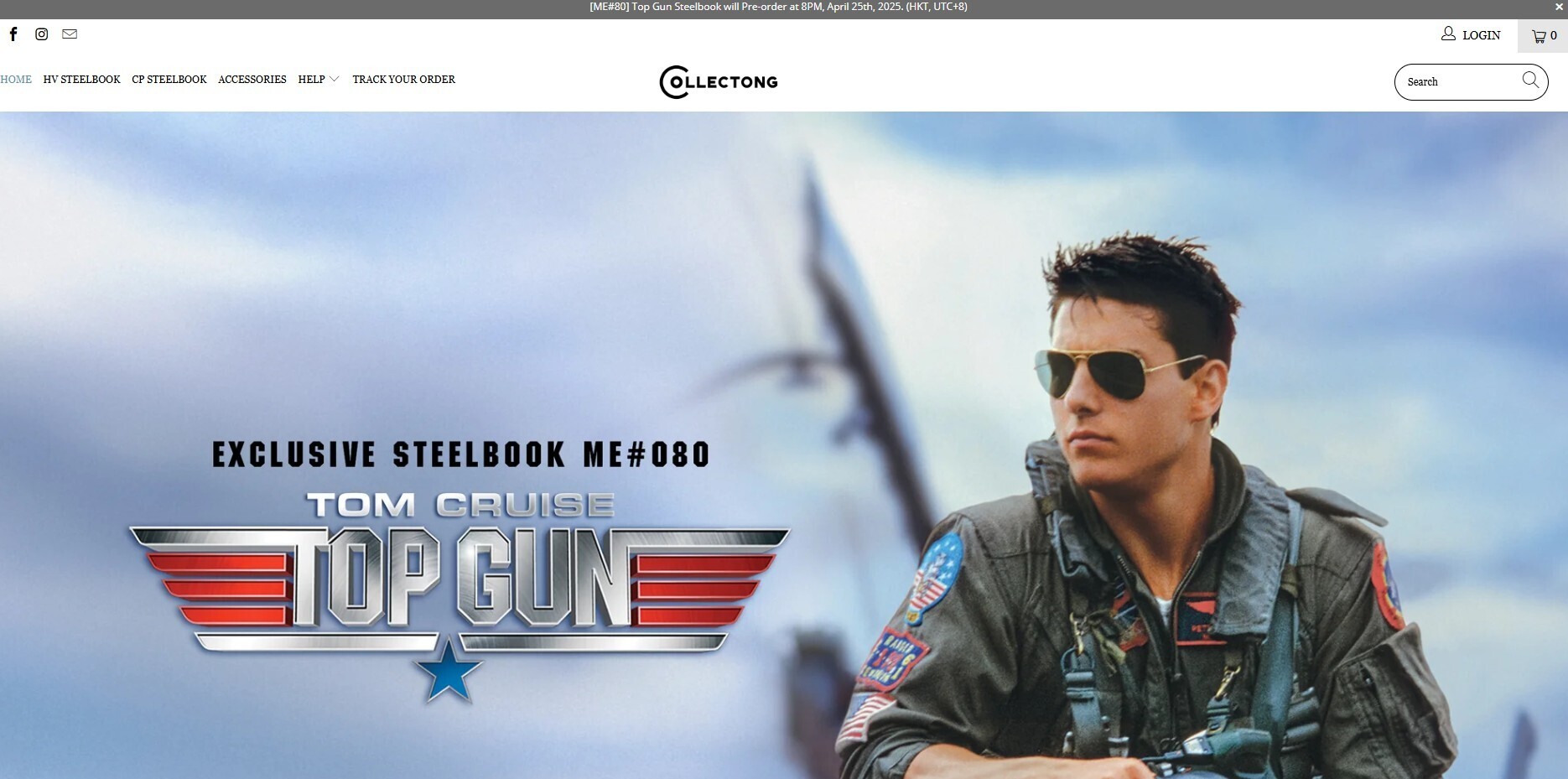Screen dimensions: 1568x779
Task: Click the search magnifier icon
Action: pyautogui.click(x=1530, y=80)
